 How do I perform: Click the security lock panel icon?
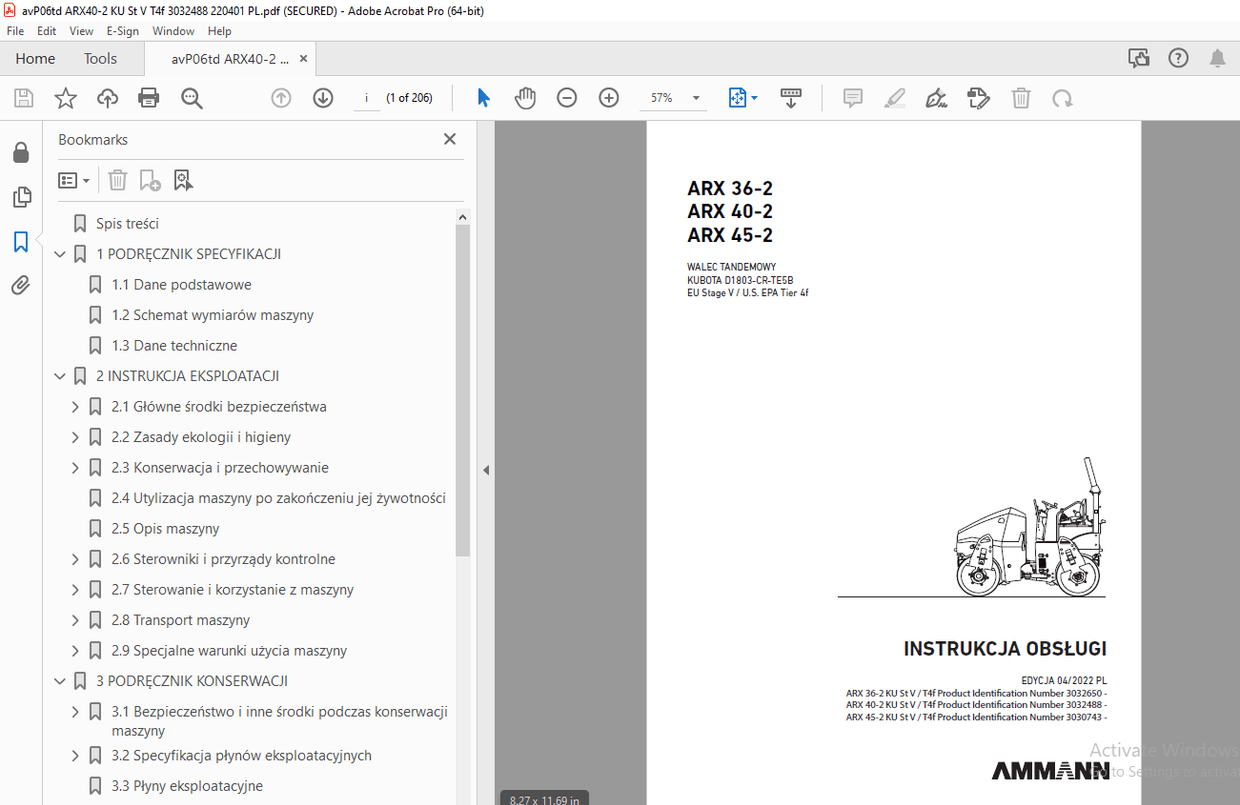tap(21, 152)
